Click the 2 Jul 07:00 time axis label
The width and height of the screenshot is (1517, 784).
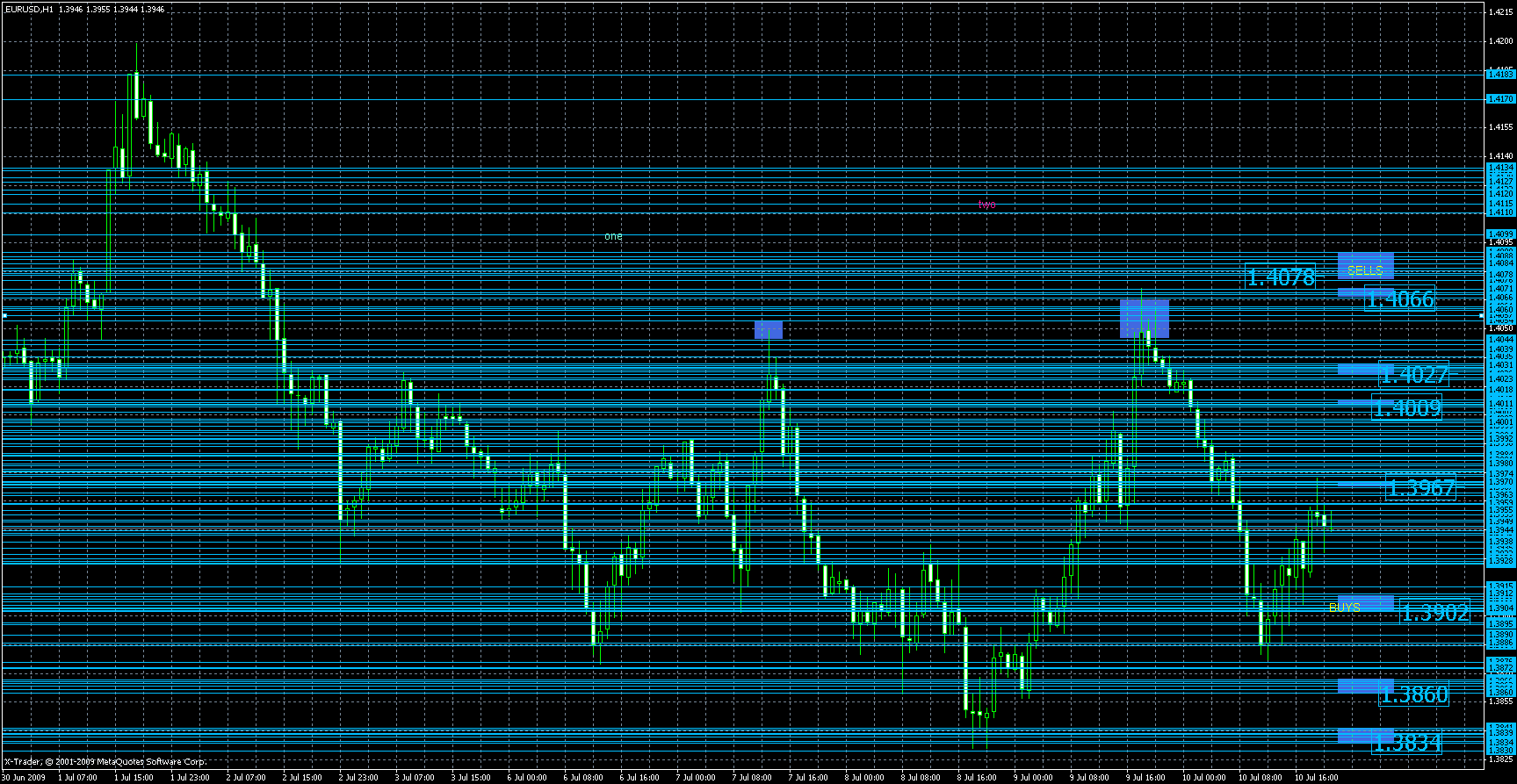246,777
